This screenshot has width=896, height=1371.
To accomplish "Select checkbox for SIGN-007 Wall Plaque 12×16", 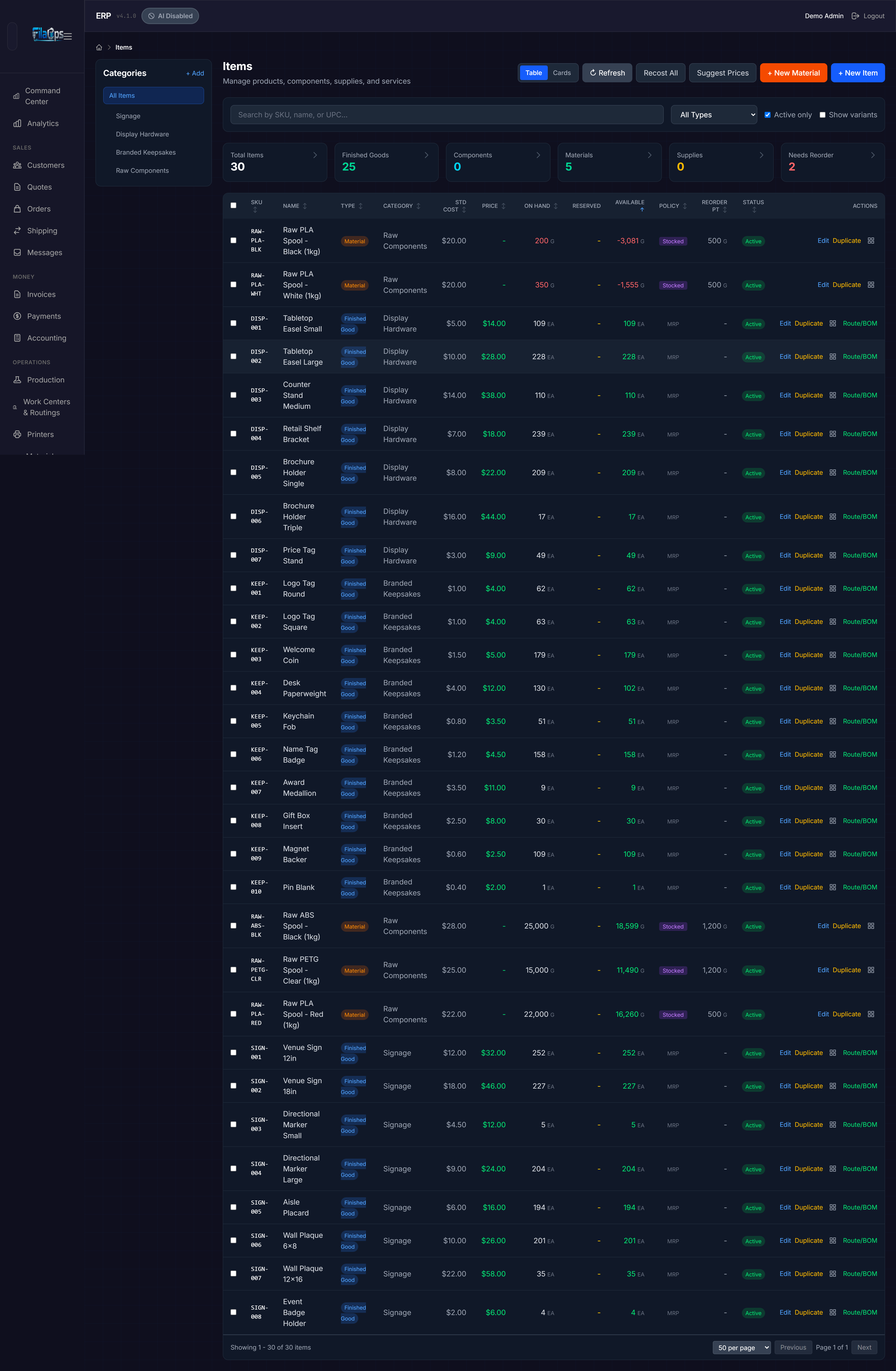I will pos(233,1274).
